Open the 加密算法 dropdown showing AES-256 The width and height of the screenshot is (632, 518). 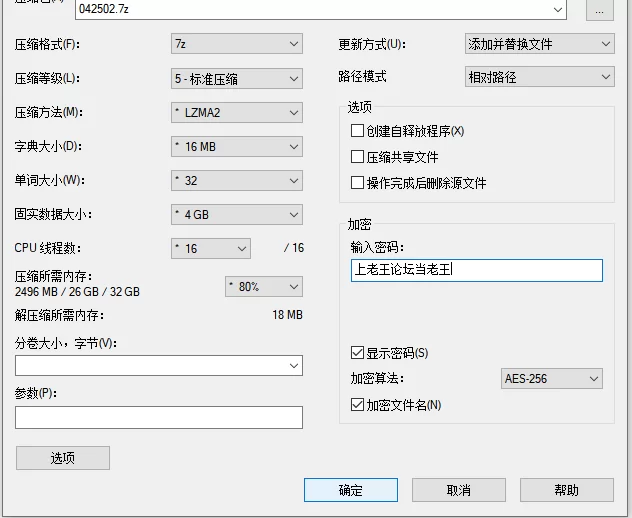coord(552,379)
